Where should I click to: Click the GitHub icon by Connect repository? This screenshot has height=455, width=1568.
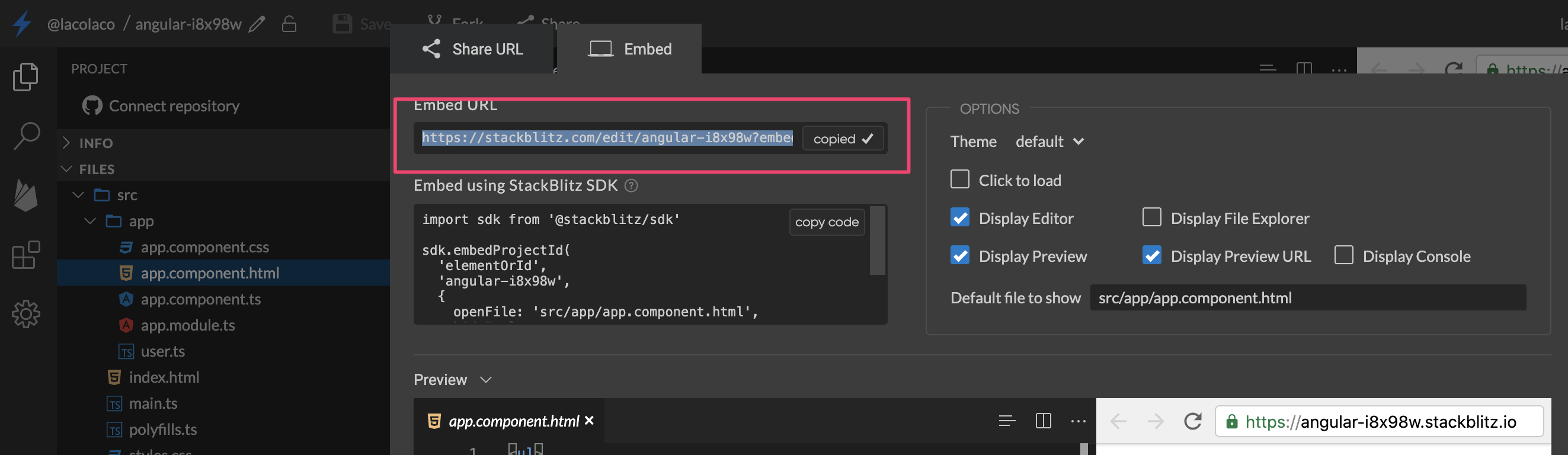click(x=92, y=106)
